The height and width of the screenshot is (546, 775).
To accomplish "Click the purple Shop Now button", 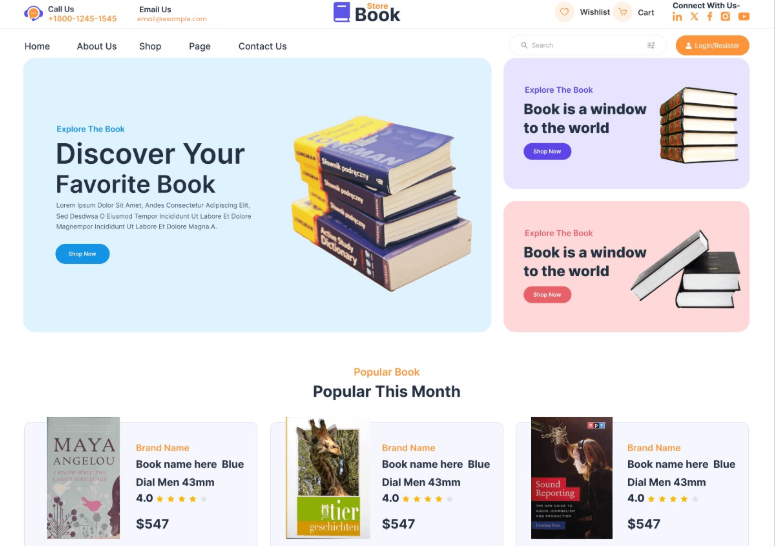I will (547, 151).
